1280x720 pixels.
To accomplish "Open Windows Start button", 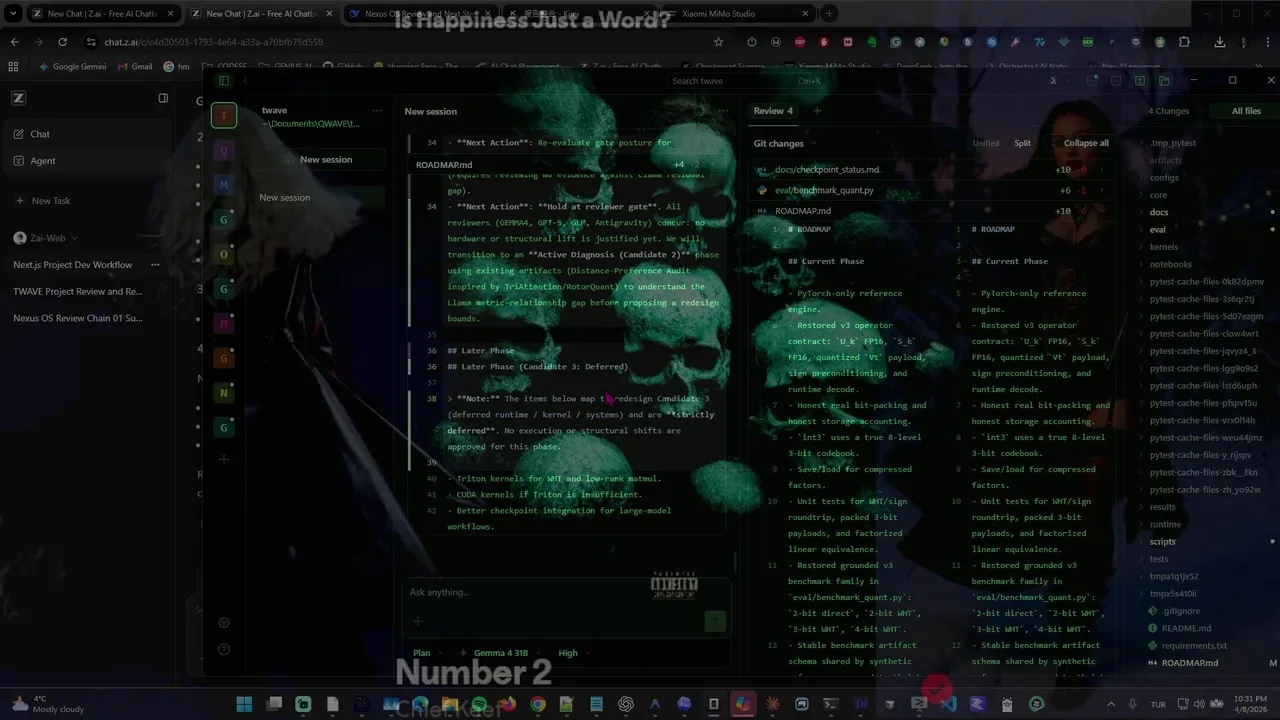I will (244, 704).
